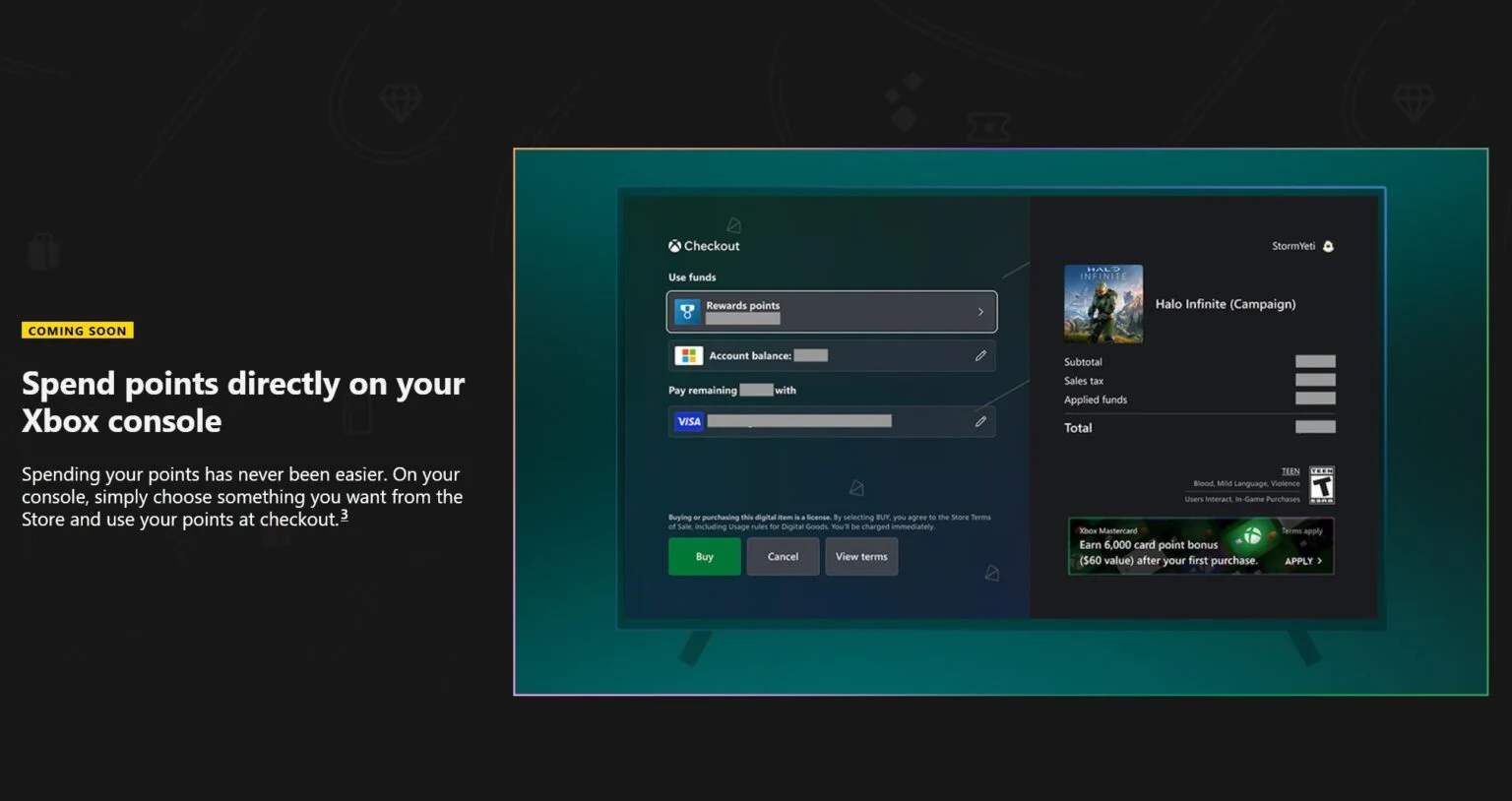The height and width of the screenshot is (801, 1512).
Task: Edit the Visa payment method pencil icon
Action: click(x=980, y=421)
